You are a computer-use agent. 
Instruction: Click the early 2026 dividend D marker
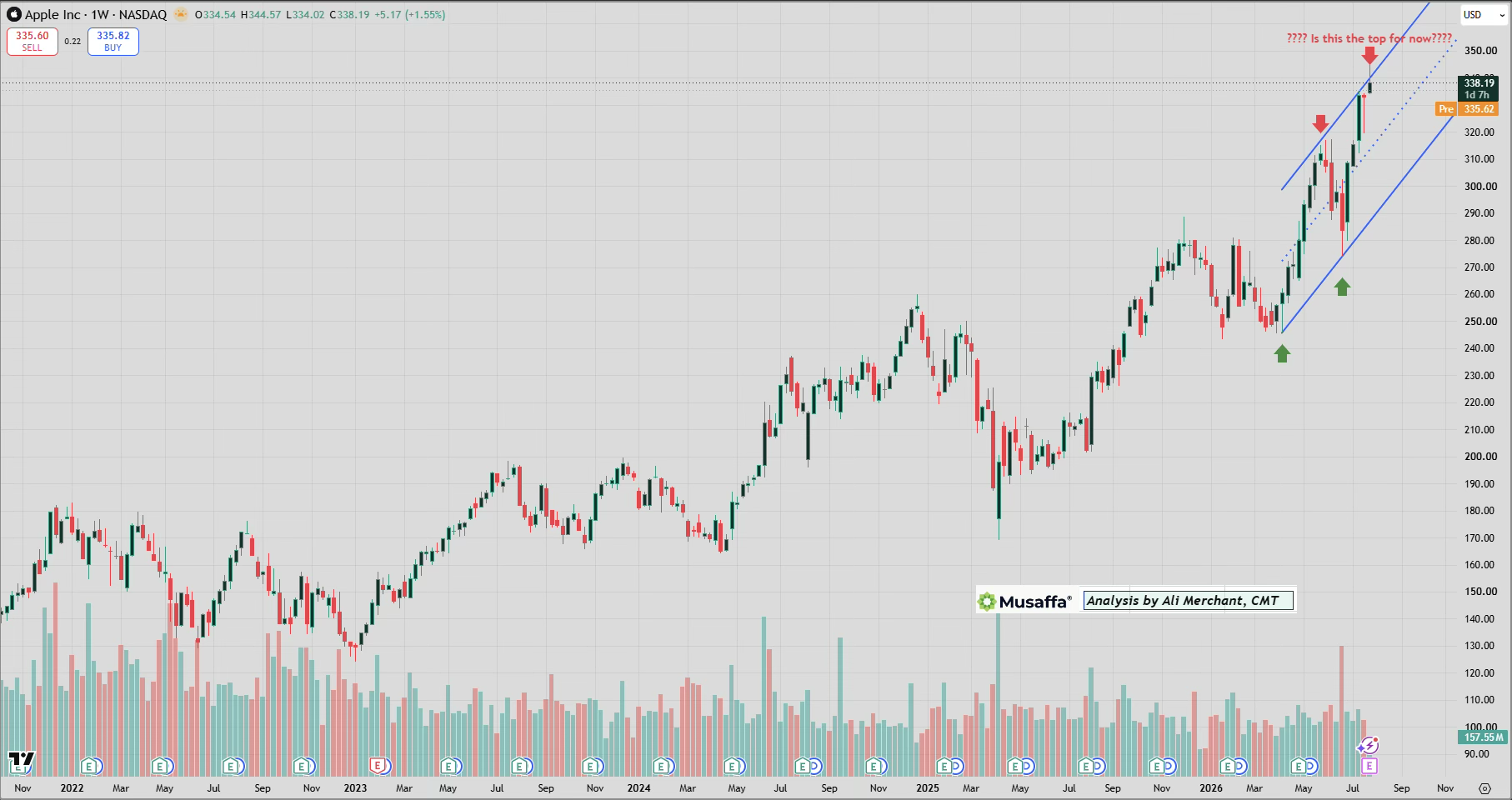tap(1239, 766)
